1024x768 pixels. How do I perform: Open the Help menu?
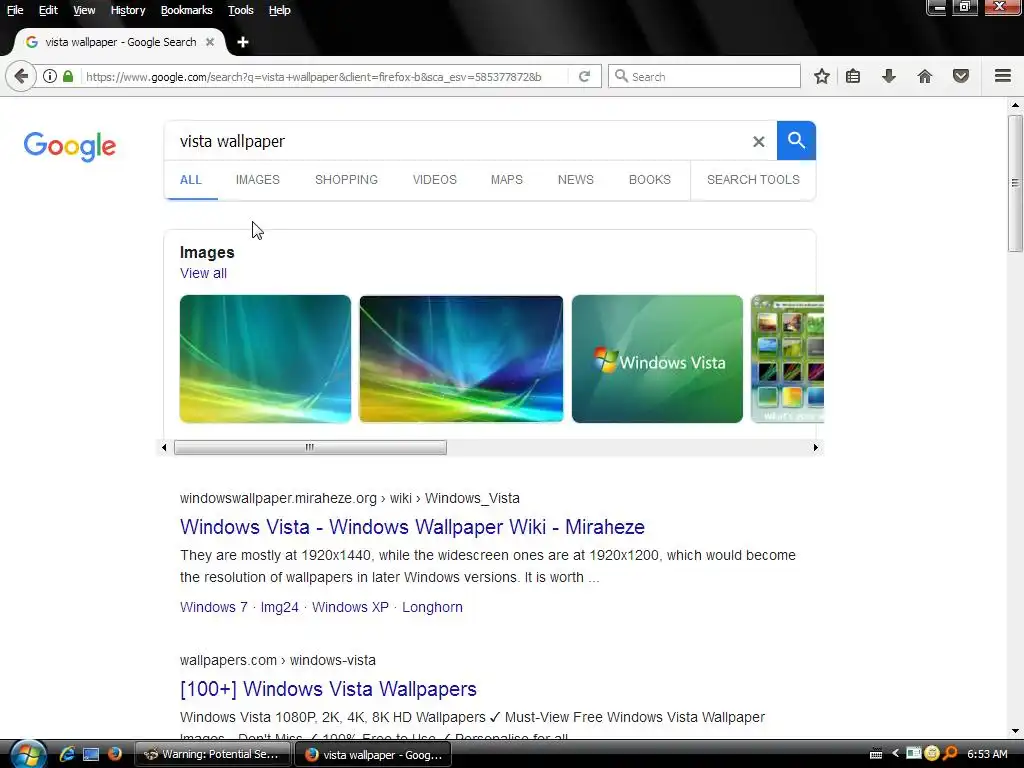click(280, 10)
